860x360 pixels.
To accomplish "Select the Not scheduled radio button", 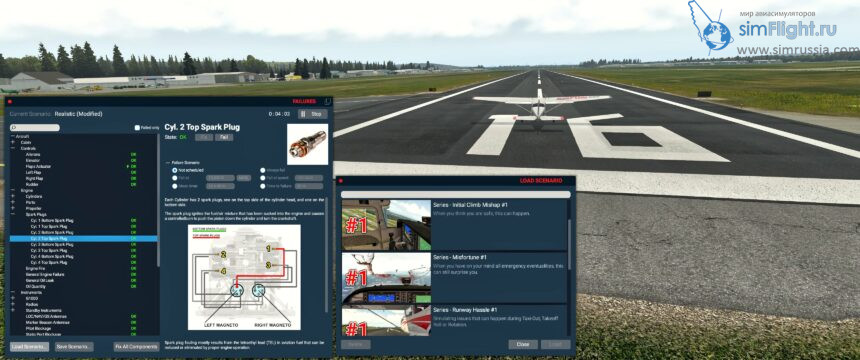I will click(x=174, y=170).
